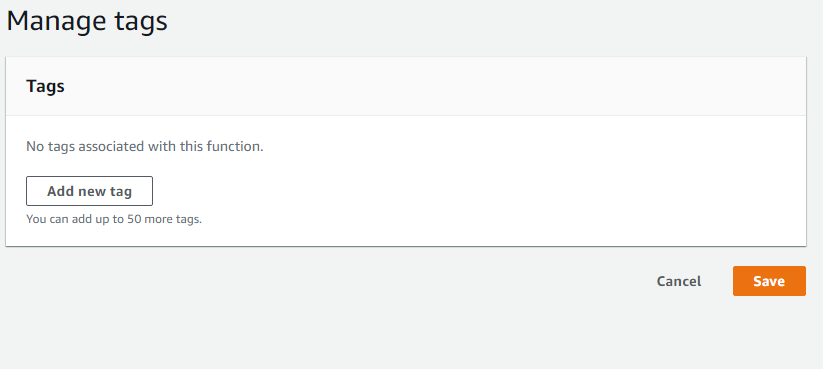The height and width of the screenshot is (369, 823).
Task: Click the word 'tags' in the page title
Action: (x=141, y=23)
